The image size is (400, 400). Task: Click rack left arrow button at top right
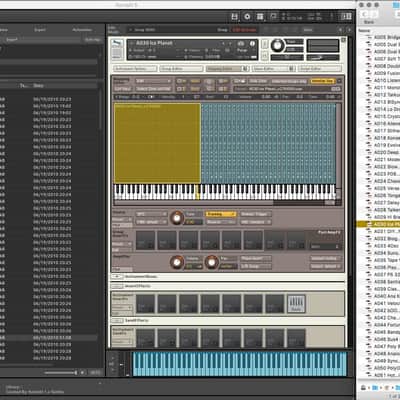340,30
